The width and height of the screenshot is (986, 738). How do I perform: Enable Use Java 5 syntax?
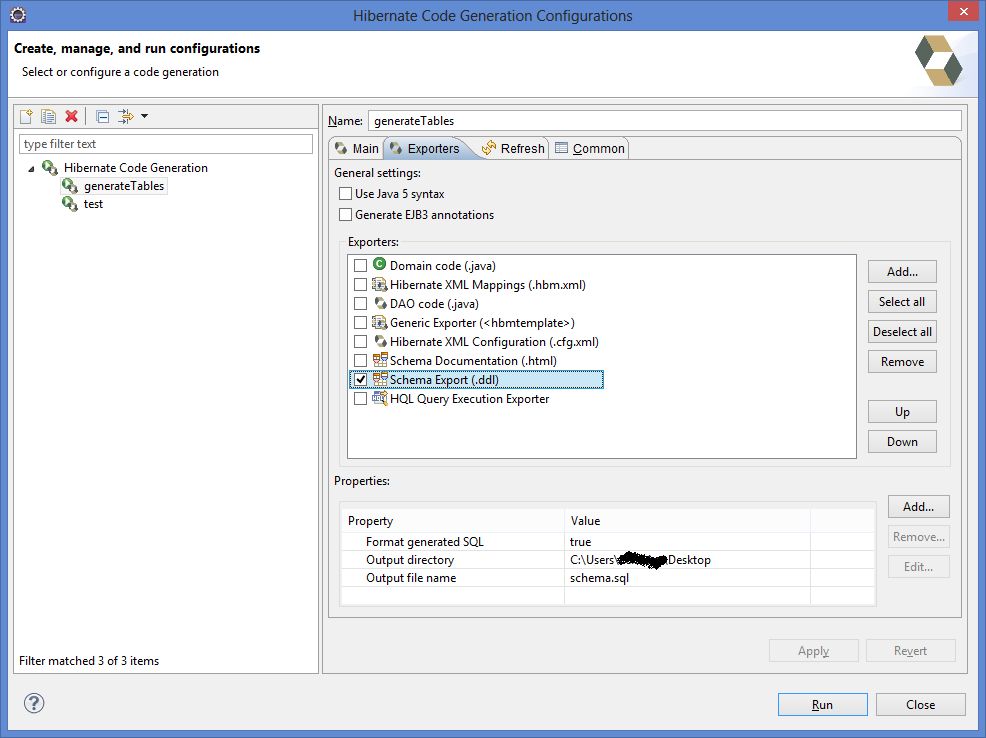coord(345,194)
